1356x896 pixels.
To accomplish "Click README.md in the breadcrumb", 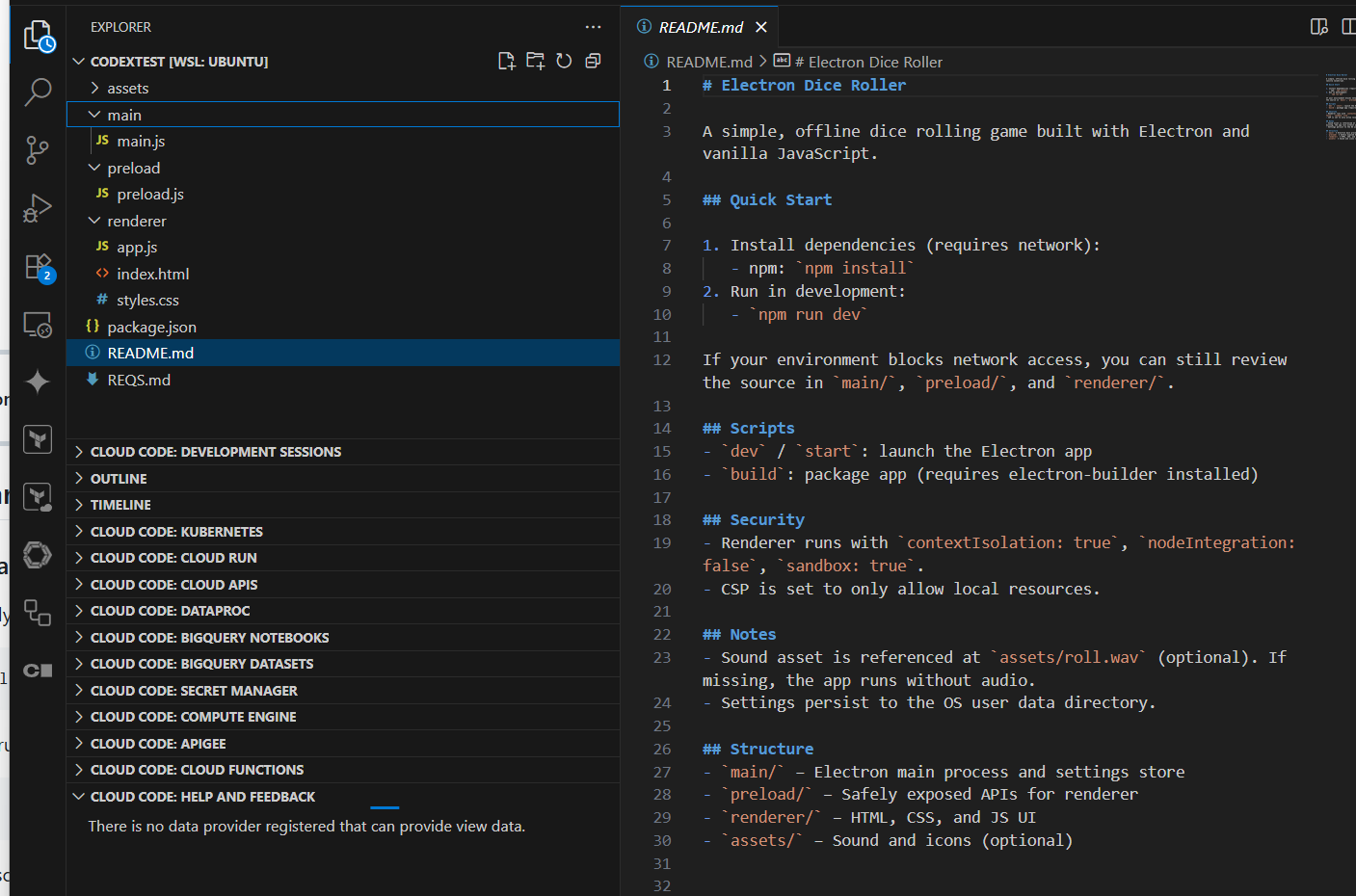I will (709, 62).
